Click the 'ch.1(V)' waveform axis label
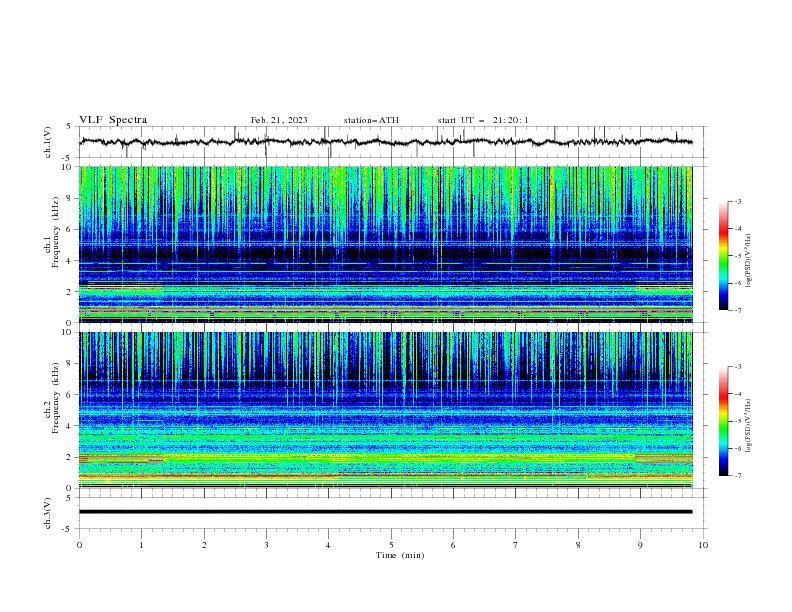This screenshot has height=612, width=792. [48, 142]
